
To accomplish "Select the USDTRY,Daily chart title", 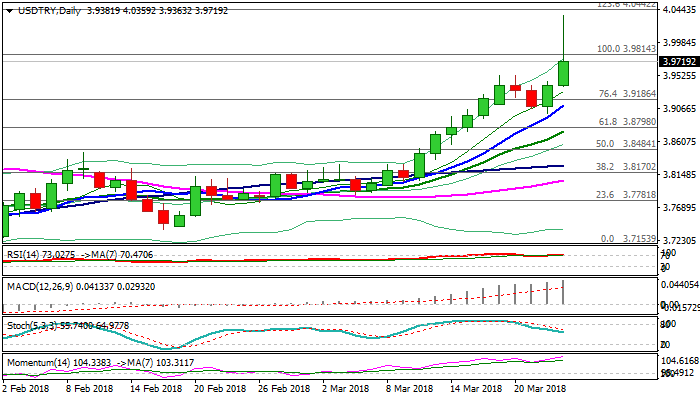I will click(50, 11).
